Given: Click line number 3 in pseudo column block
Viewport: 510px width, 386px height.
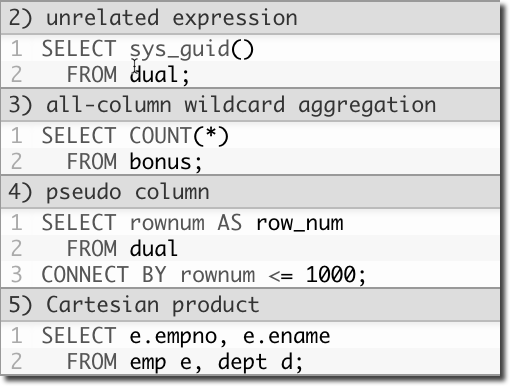Looking at the screenshot, I should (x=17, y=275).
